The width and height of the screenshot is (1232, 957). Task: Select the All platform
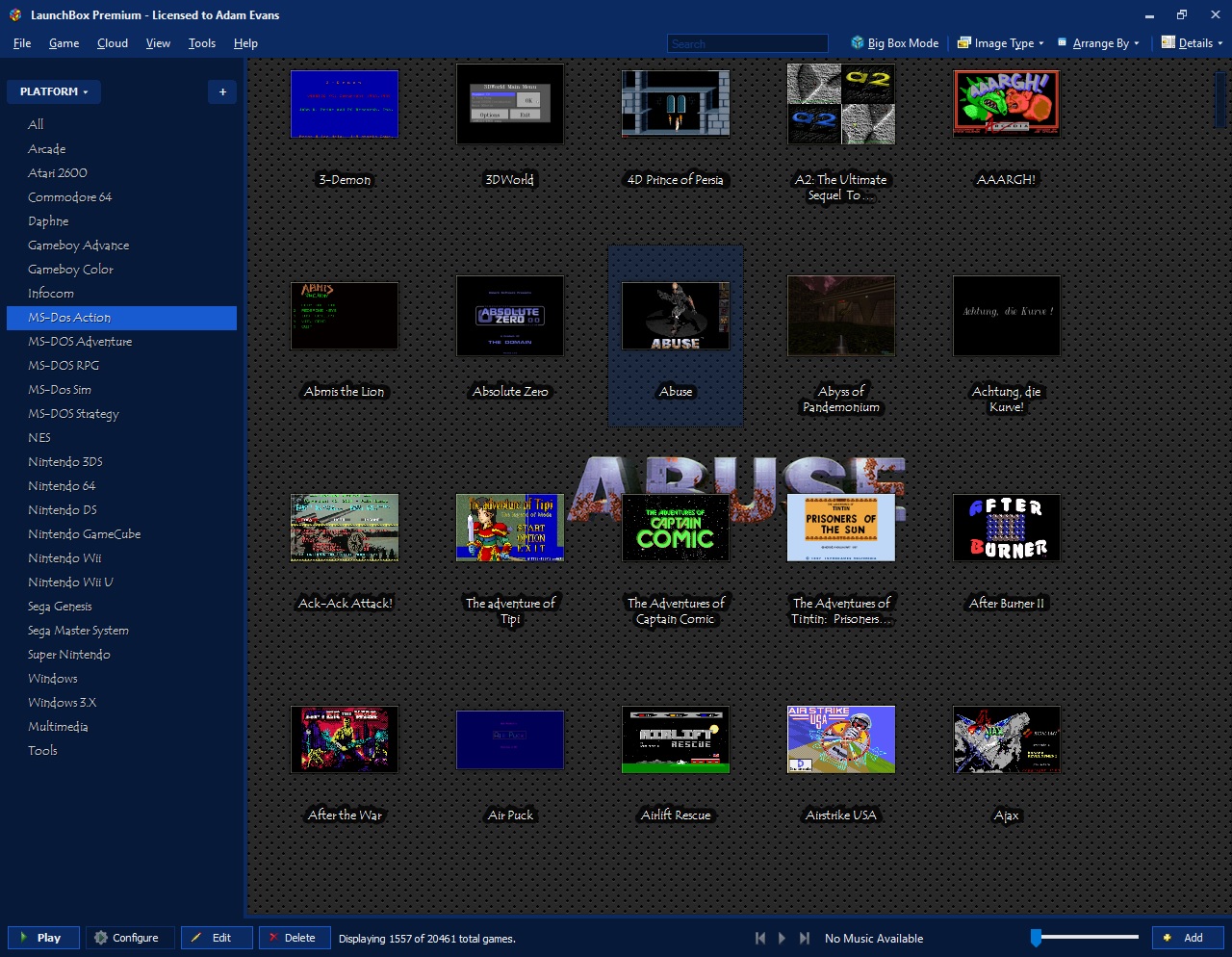pyautogui.click(x=121, y=124)
